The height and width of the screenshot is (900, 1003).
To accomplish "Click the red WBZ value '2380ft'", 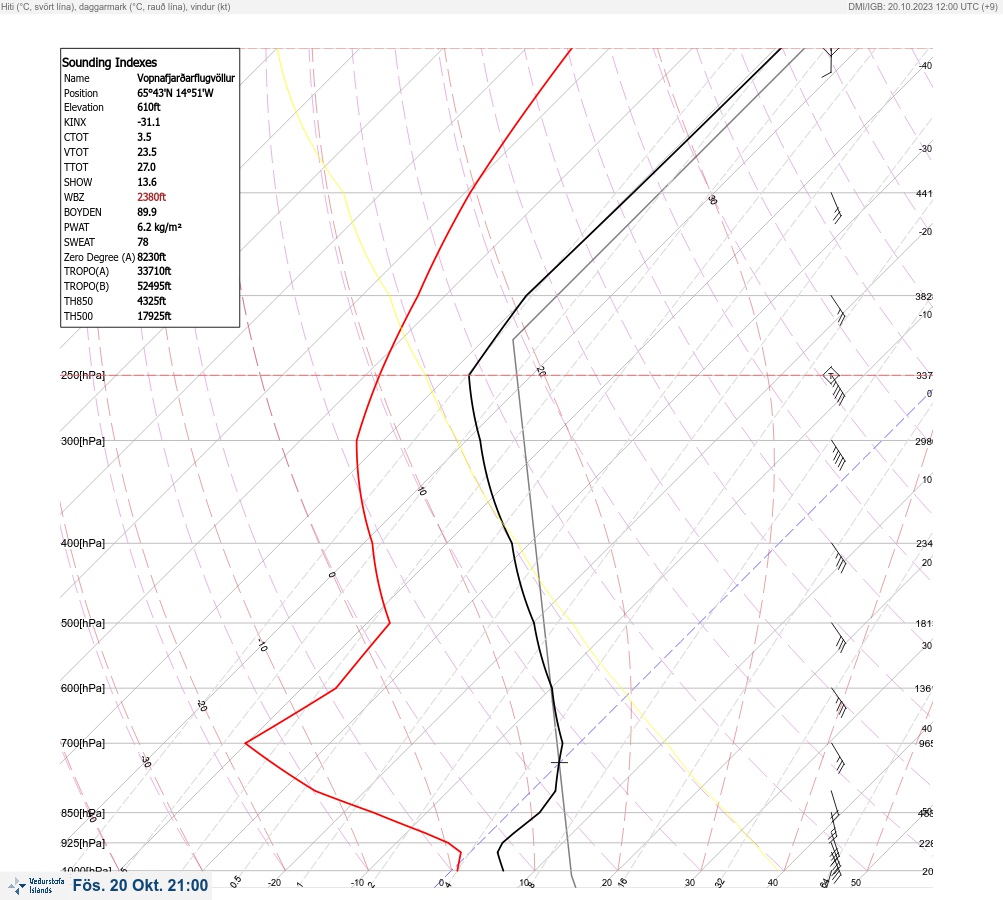I will (152, 197).
